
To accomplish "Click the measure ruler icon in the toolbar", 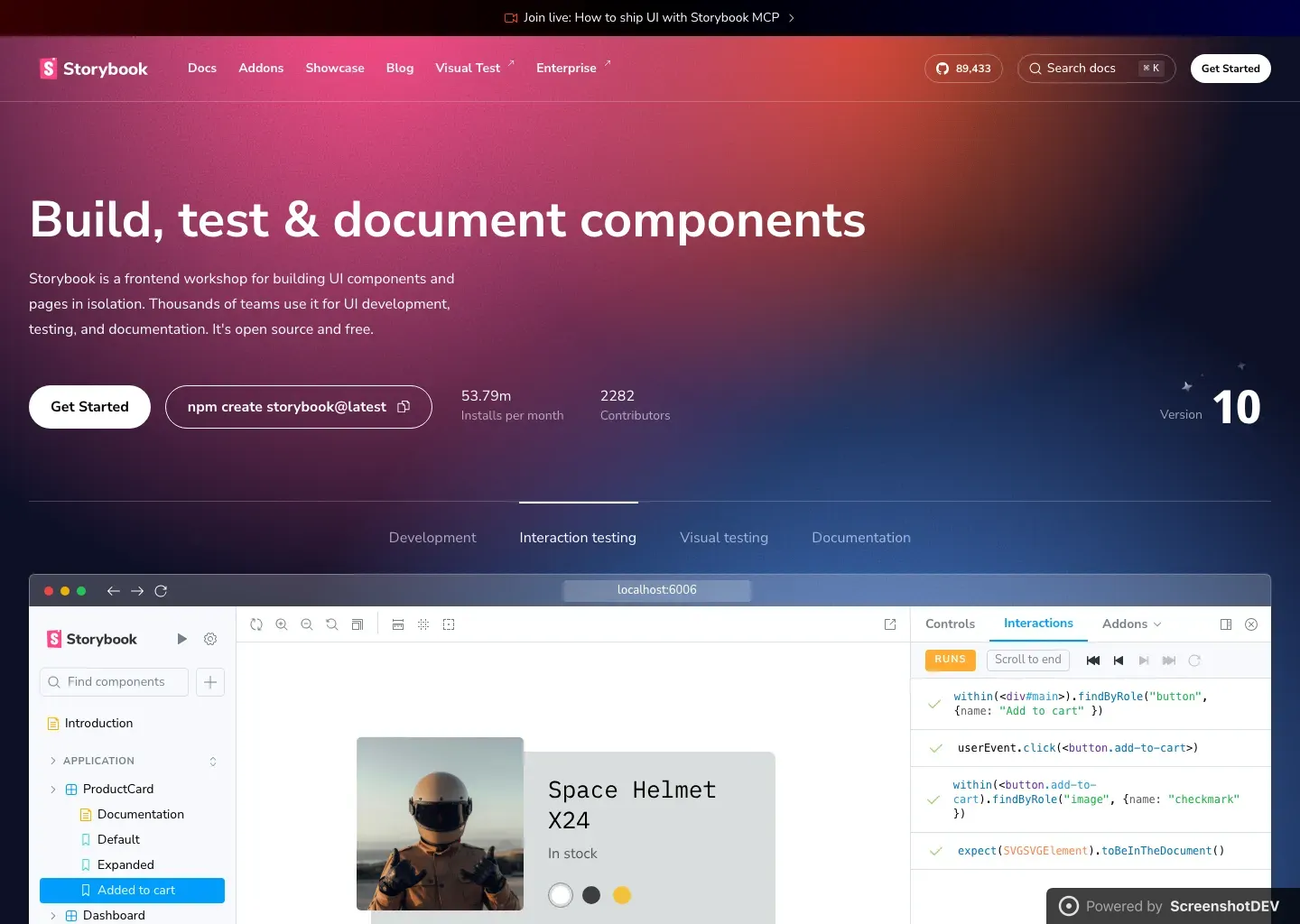I will [x=398, y=624].
